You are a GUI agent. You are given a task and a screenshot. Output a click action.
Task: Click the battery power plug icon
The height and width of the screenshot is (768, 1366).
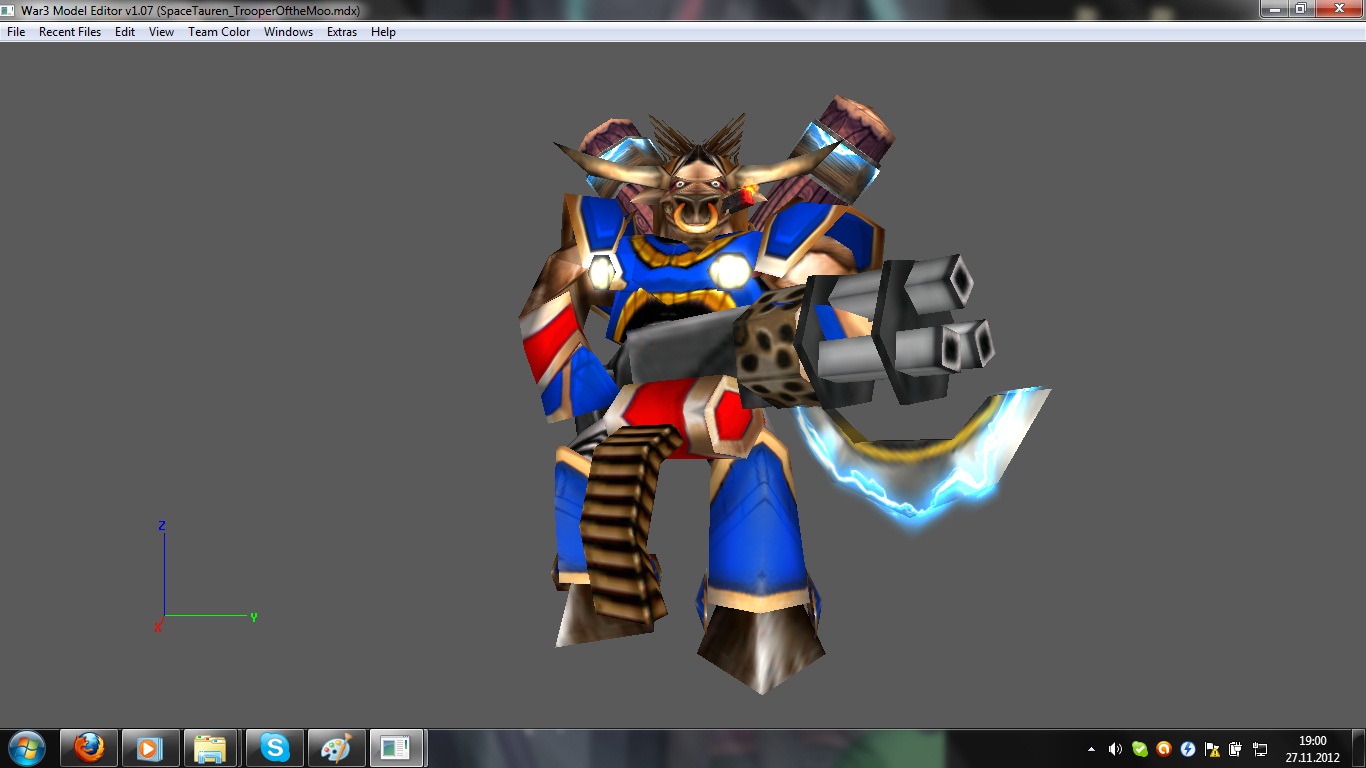click(x=1236, y=749)
